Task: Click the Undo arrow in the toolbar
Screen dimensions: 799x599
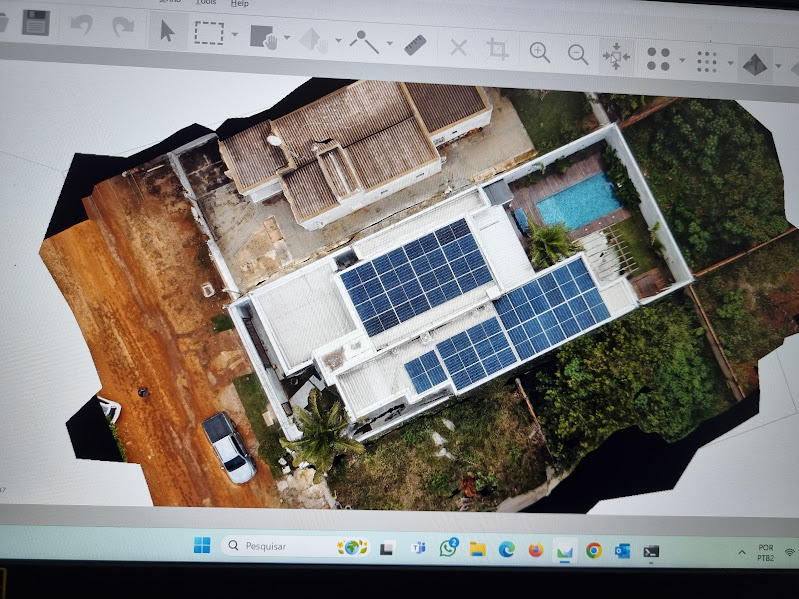Action: (x=82, y=25)
